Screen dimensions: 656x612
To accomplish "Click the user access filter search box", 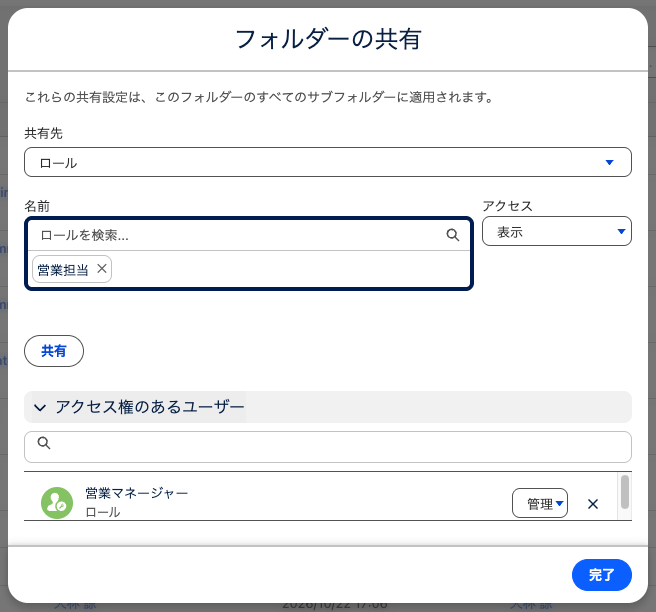I will (328, 447).
